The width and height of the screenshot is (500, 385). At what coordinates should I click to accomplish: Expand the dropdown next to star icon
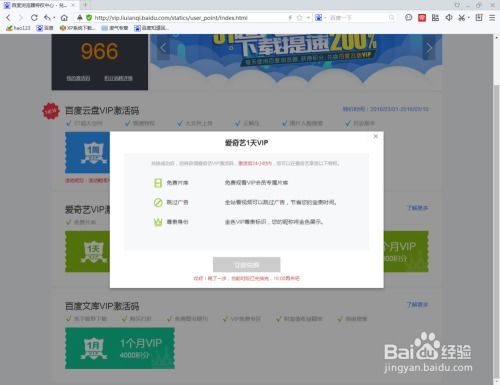pyautogui.click(x=308, y=18)
